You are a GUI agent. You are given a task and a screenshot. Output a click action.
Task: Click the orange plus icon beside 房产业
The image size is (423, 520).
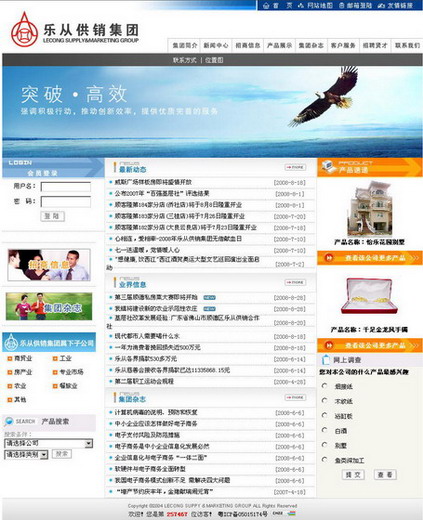[x=10, y=372]
